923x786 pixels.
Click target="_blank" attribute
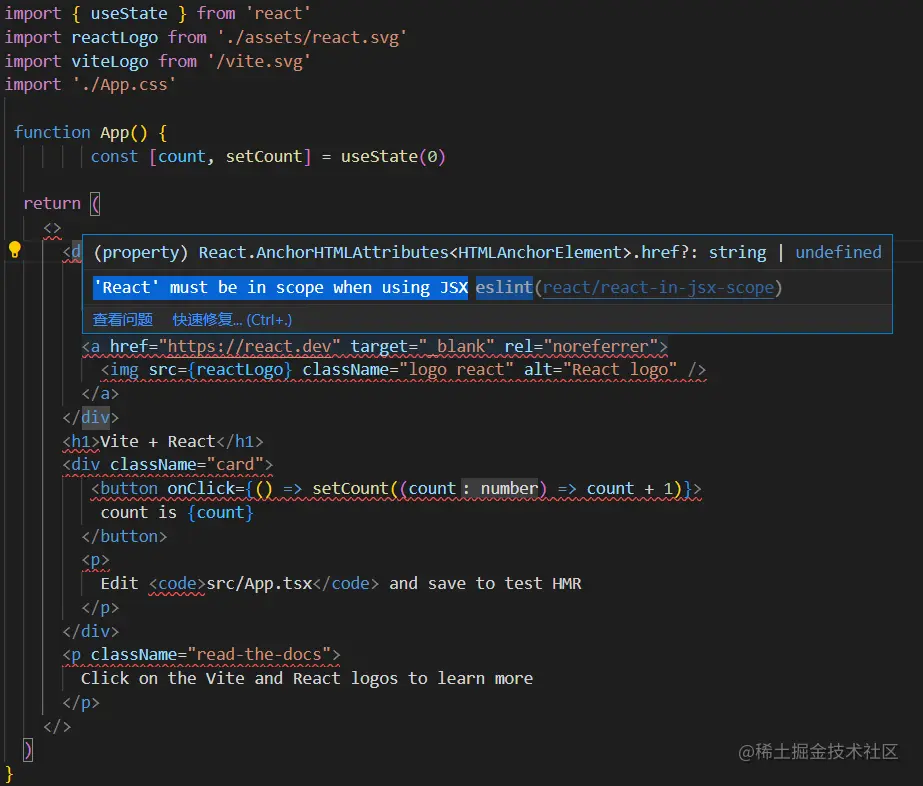click(x=422, y=346)
